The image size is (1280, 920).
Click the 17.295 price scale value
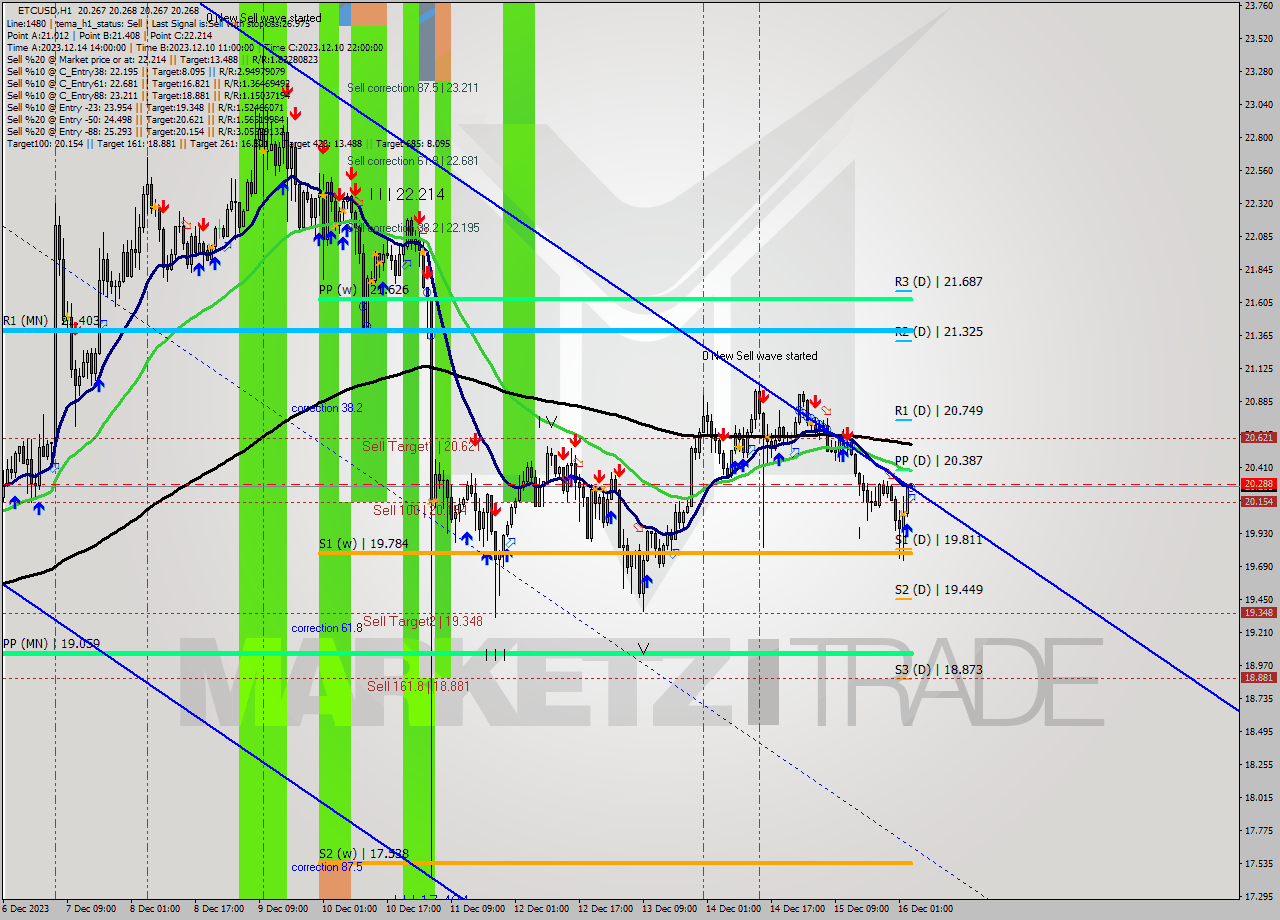1258,896
